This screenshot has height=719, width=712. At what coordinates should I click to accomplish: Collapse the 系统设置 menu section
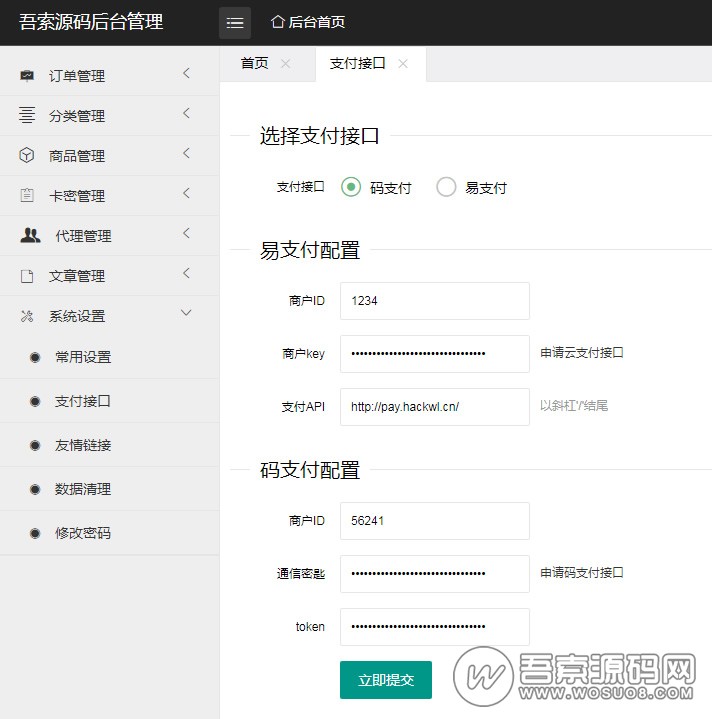pos(186,313)
